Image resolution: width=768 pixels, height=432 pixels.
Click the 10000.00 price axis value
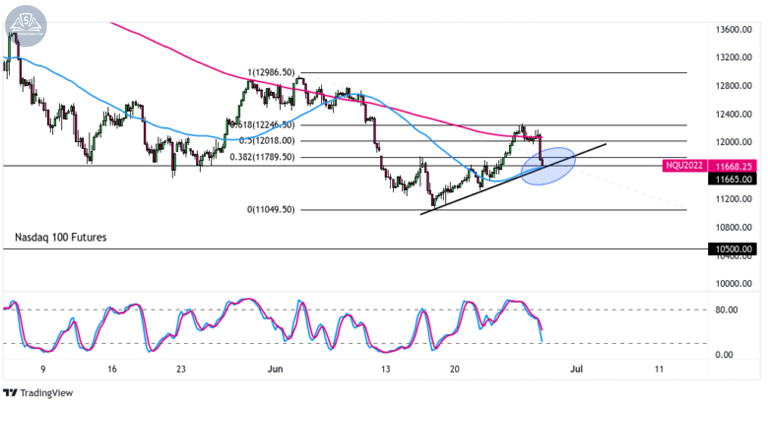click(x=733, y=284)
